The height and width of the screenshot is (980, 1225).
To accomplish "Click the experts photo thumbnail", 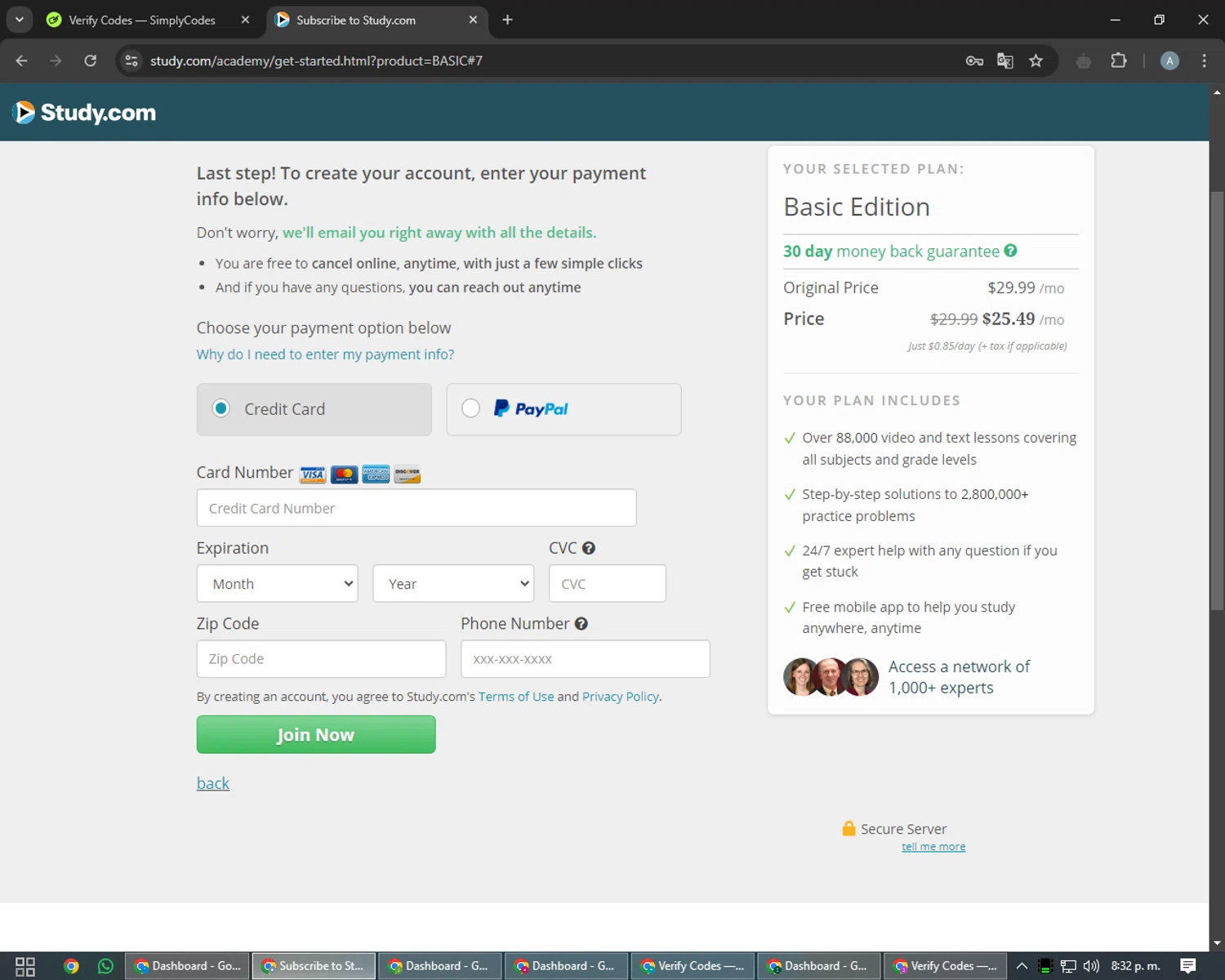I will point(831,677).
